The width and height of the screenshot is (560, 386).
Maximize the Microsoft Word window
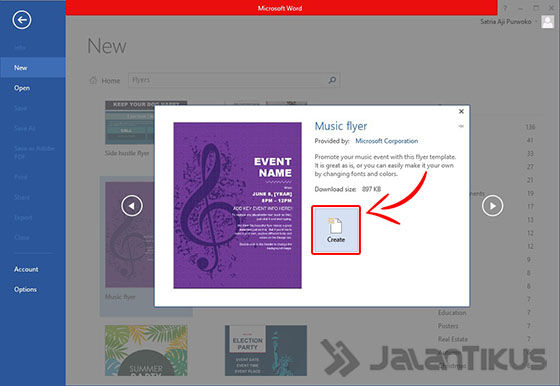point(536,8)
